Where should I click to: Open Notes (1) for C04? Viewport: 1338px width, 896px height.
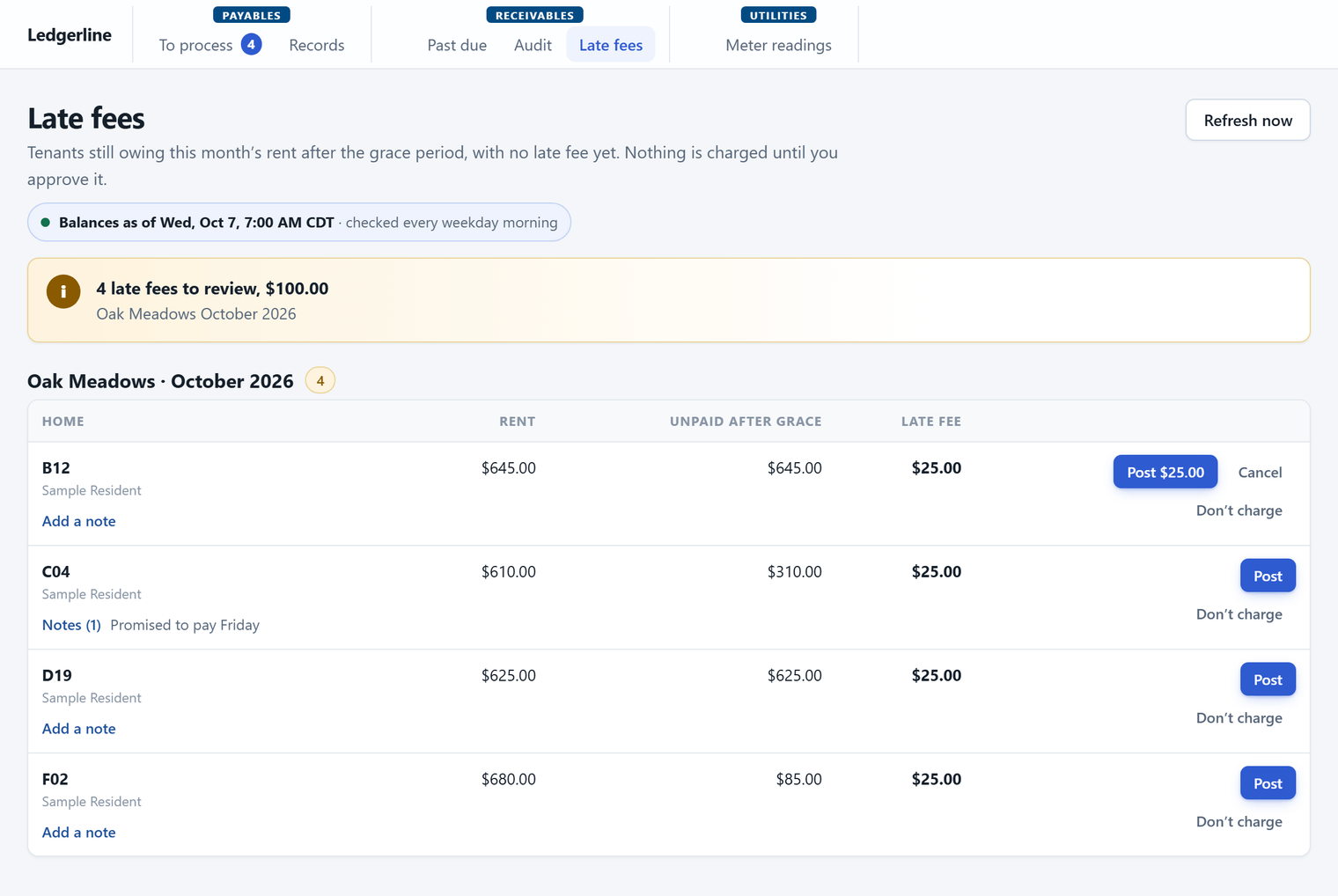coord(71,625)
